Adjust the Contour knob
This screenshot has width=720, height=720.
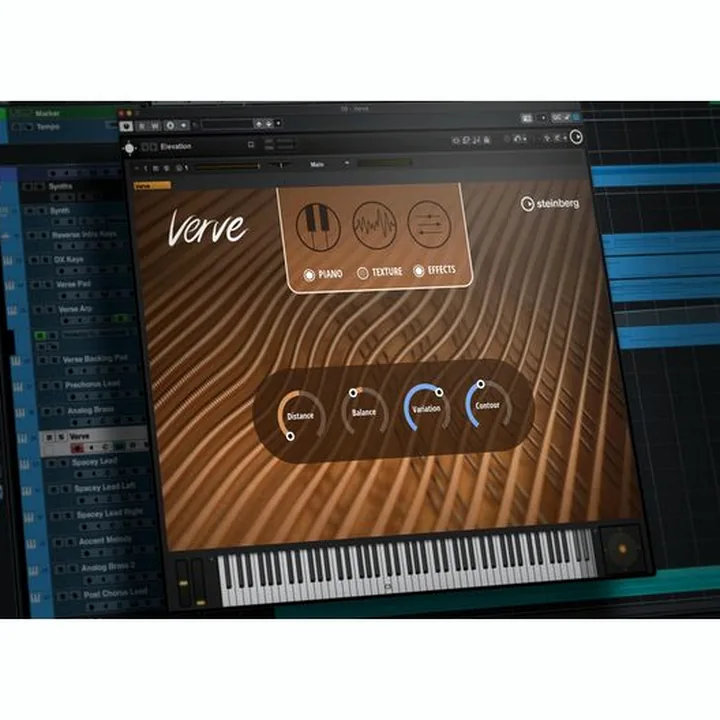click(x=488, y=405)
